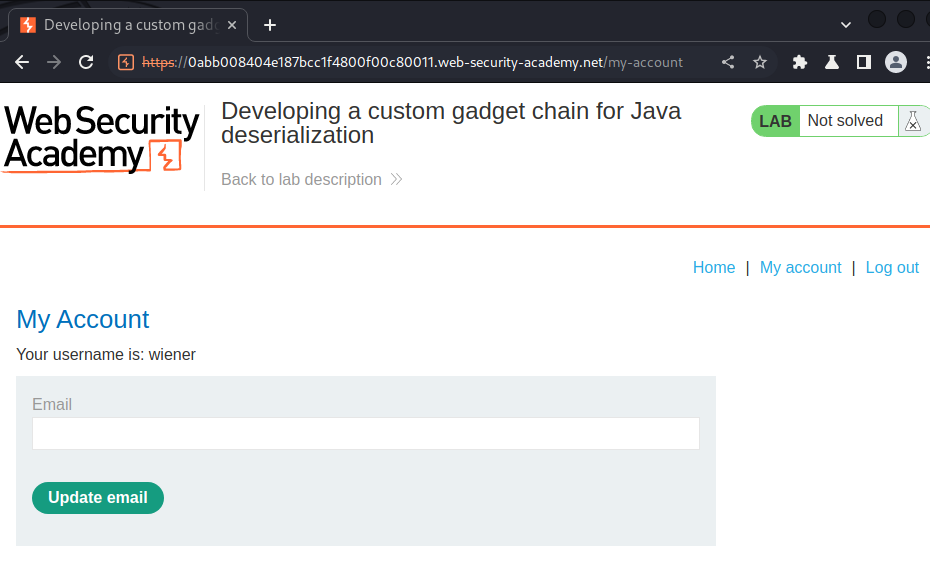Click the Update email button

click(98, 498)
